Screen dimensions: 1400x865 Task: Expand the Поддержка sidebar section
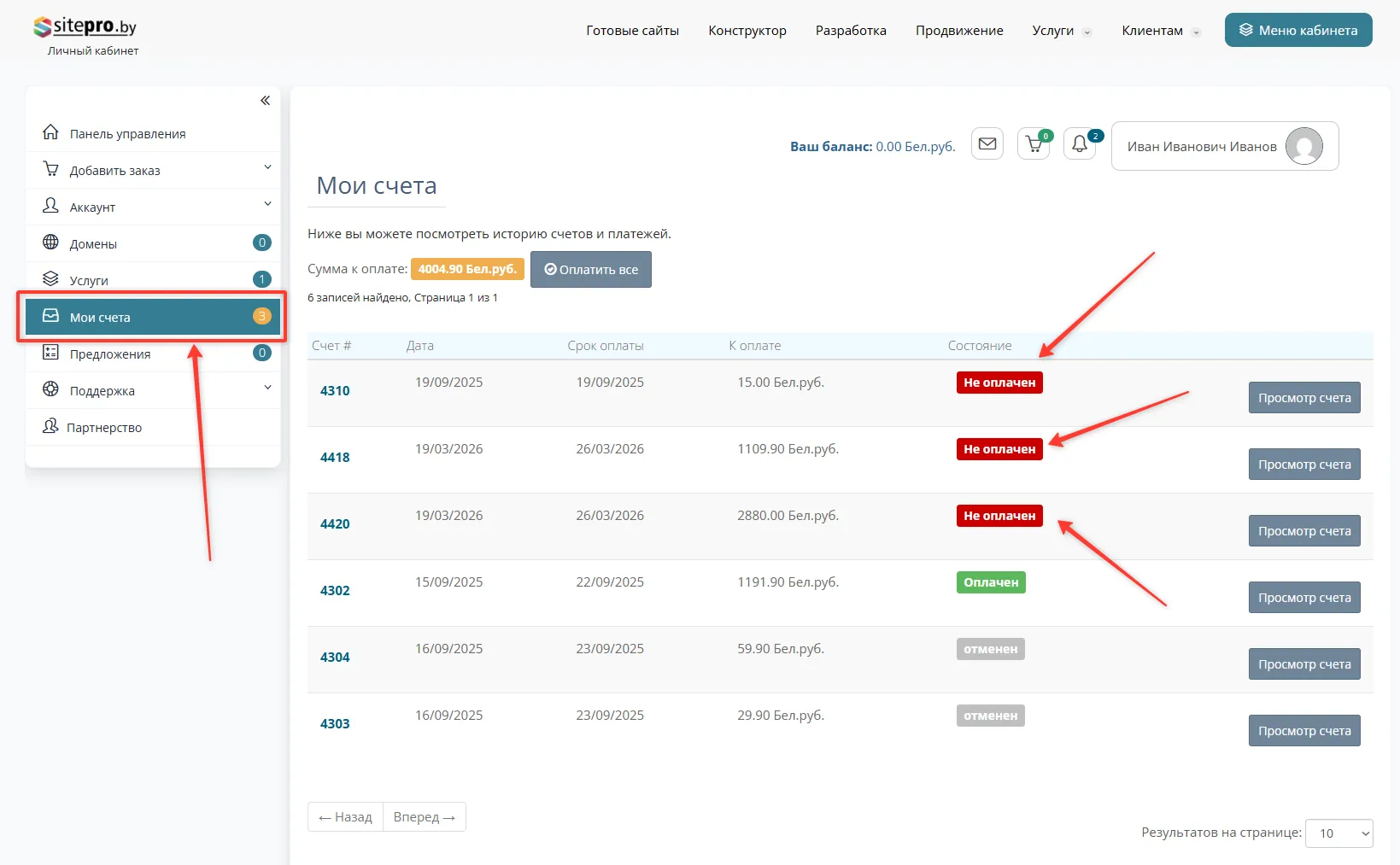[267, 389]
